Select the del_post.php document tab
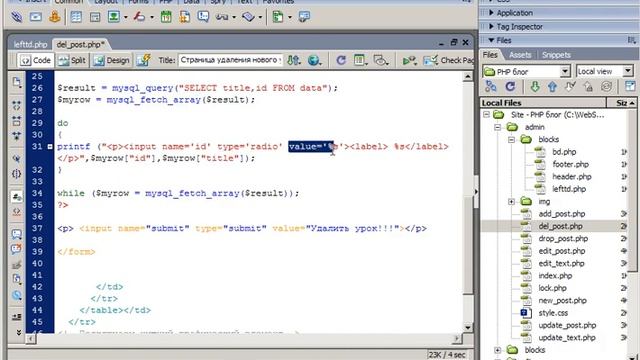Screen dimensions: 640x360 (x=80, y=44)
